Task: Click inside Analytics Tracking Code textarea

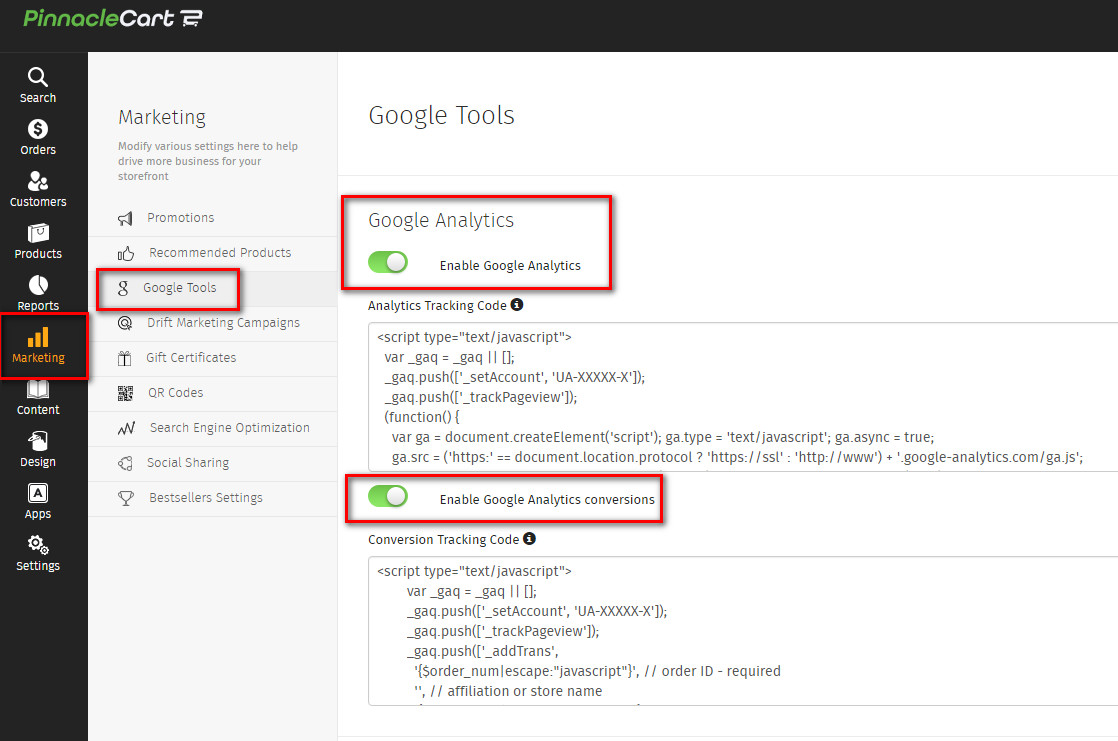Action: click(x=743, y=397)
